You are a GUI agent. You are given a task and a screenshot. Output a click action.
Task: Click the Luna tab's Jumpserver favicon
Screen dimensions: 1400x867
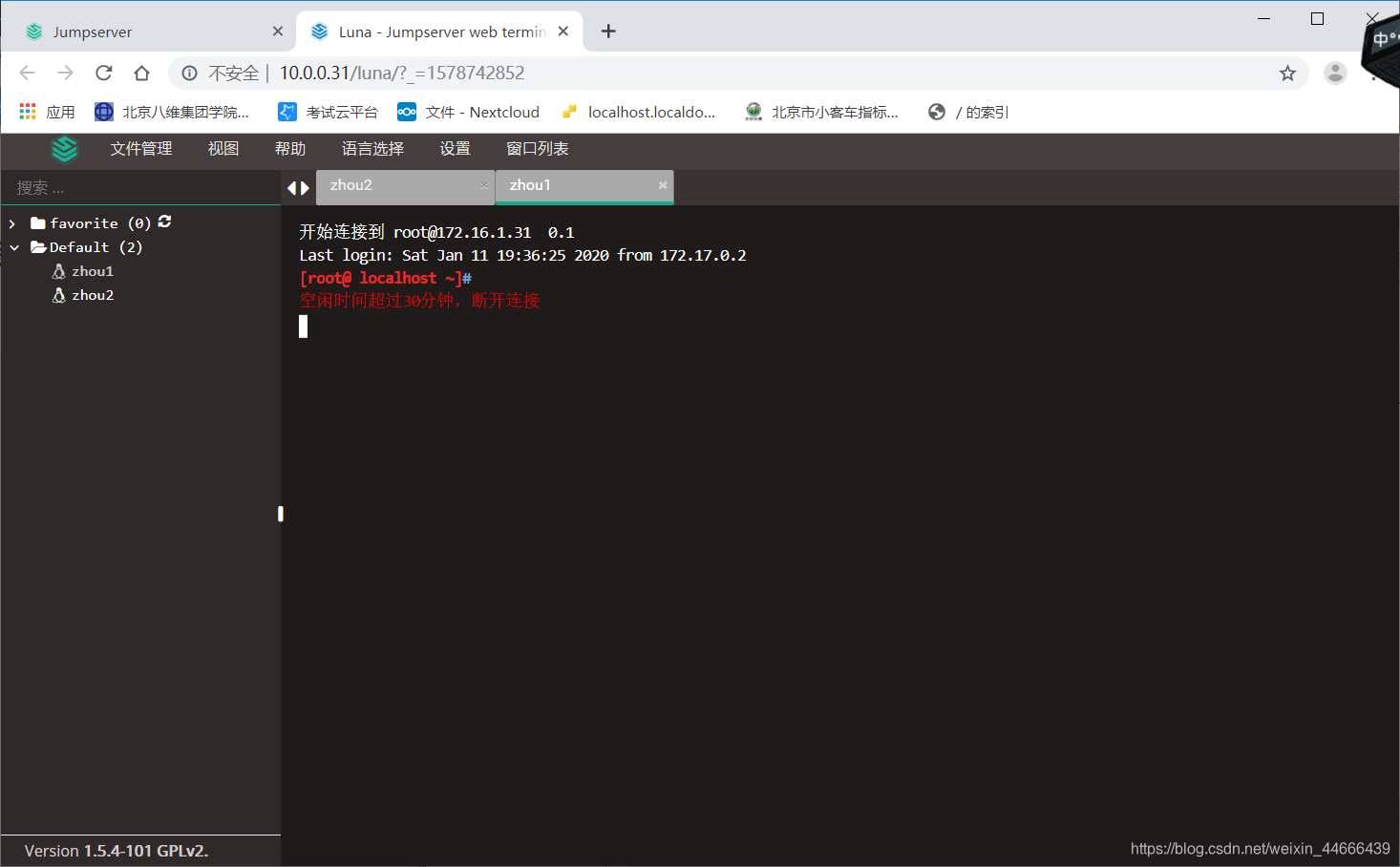click(x=320, y=32)
